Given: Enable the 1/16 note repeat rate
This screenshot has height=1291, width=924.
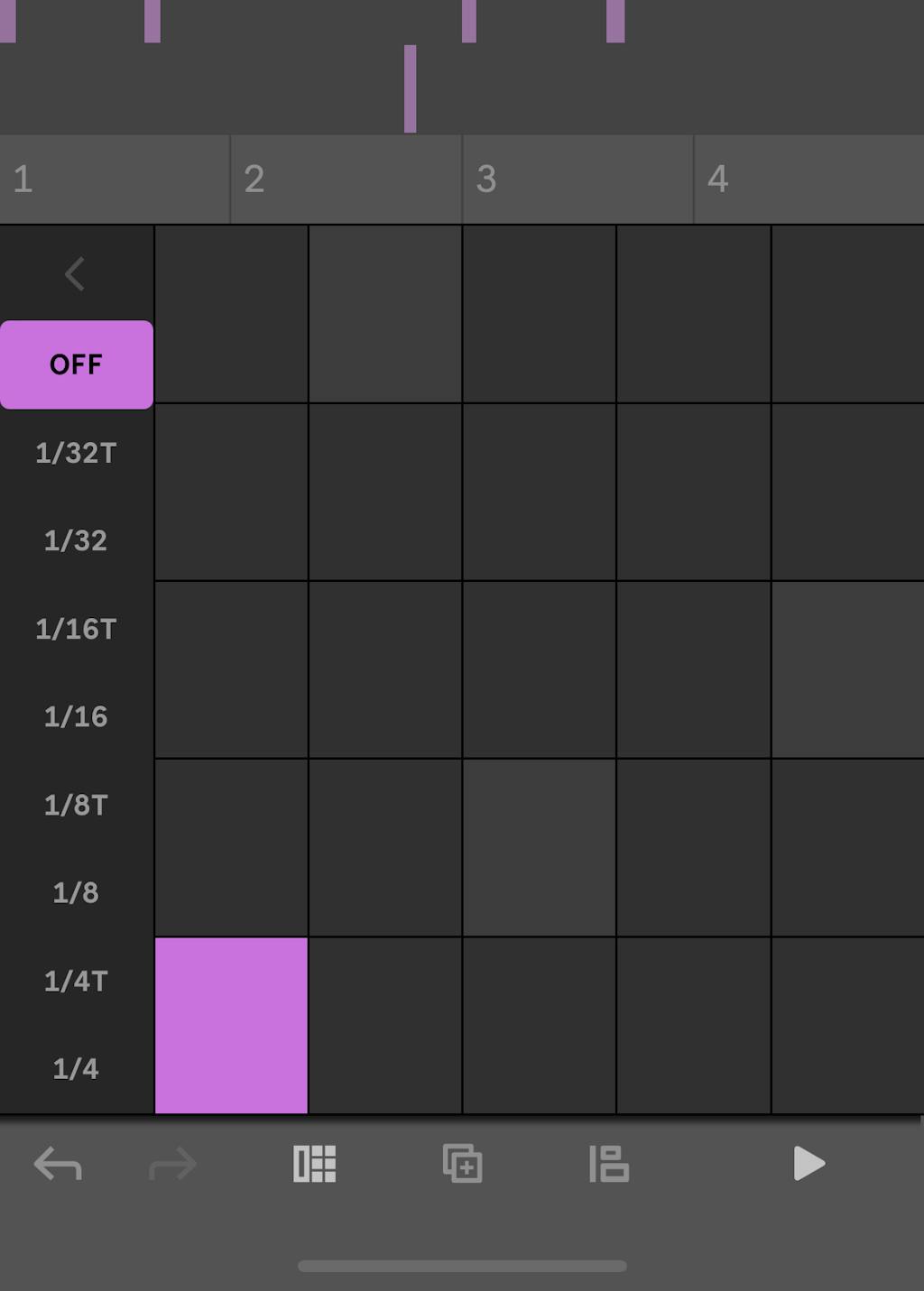Looking at the screenshot, I should click(76, 717).
